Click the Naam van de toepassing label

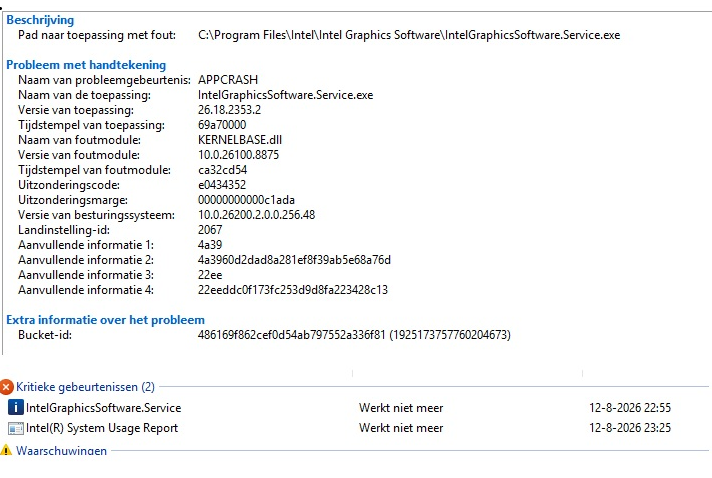(x=84, y=95)
